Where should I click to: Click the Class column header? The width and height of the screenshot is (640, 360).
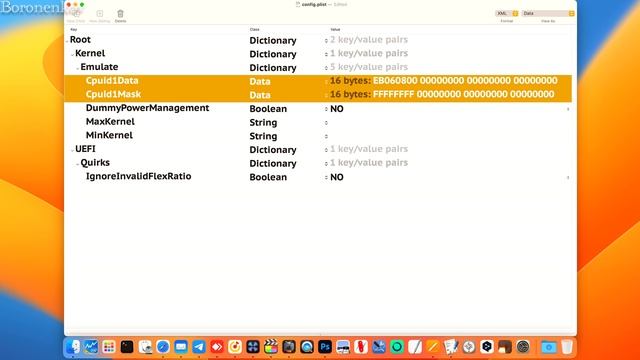[254, 29]
